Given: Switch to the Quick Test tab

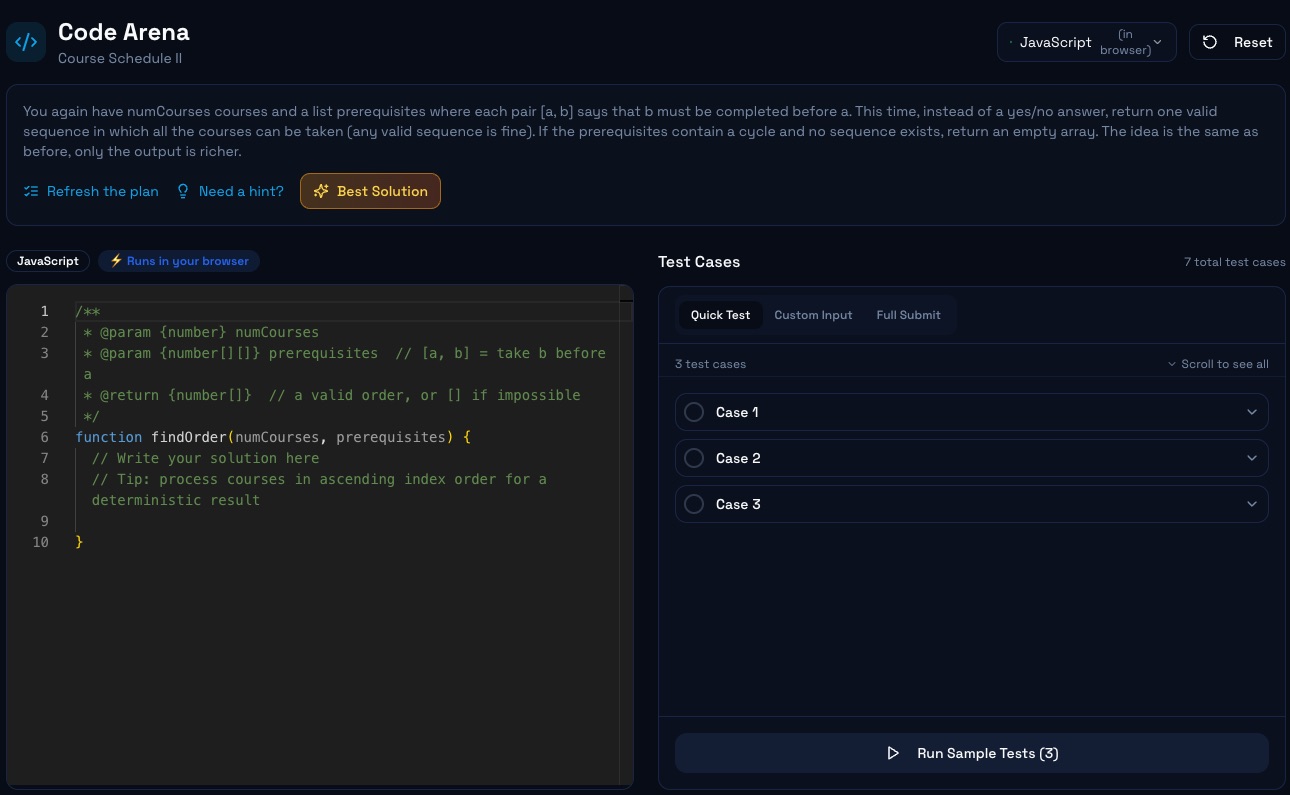Looking at the screenshot, I should coord(720,315).
